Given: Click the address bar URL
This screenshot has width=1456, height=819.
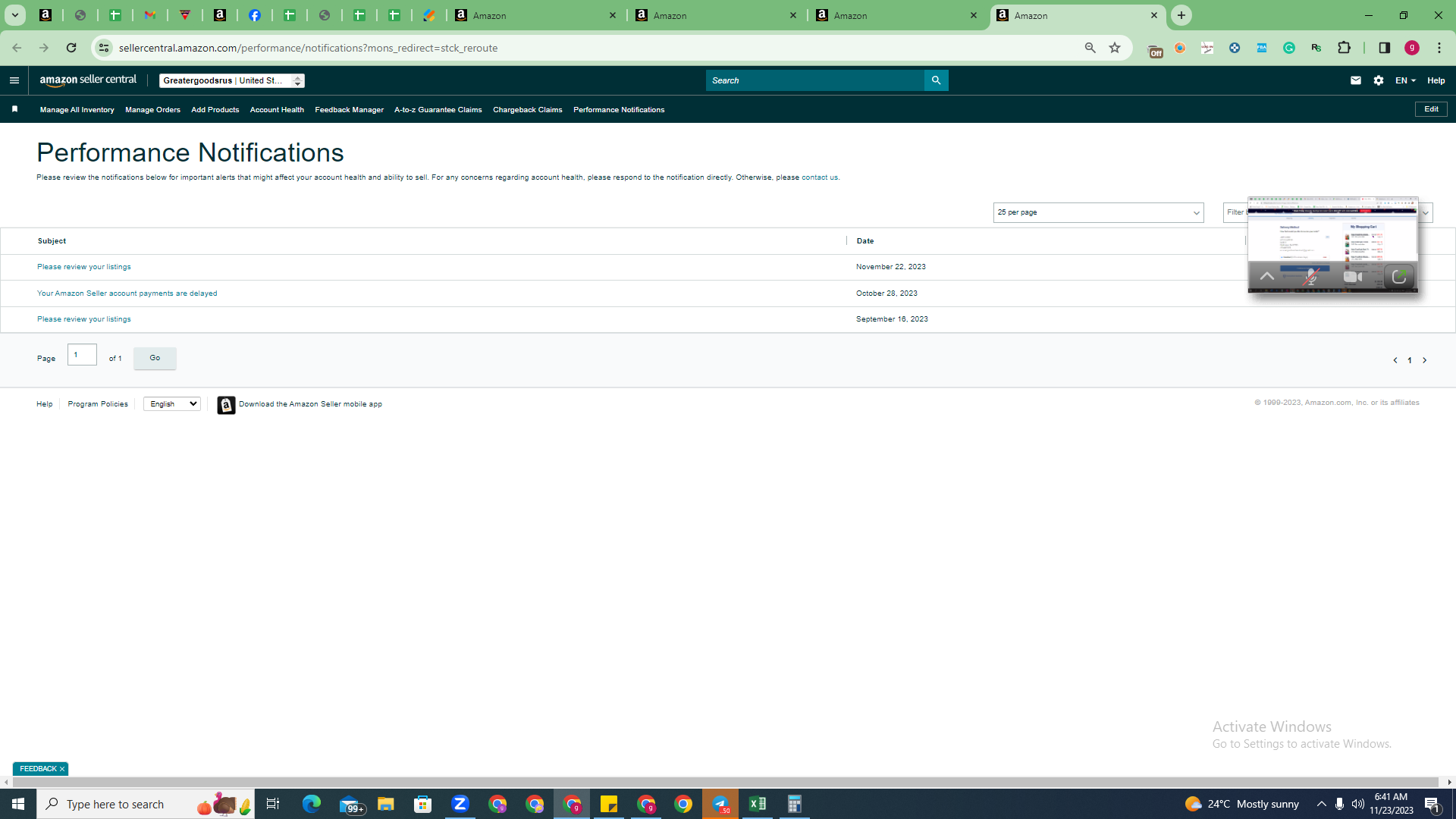Looking at the screenshot, I should [308, 48].
